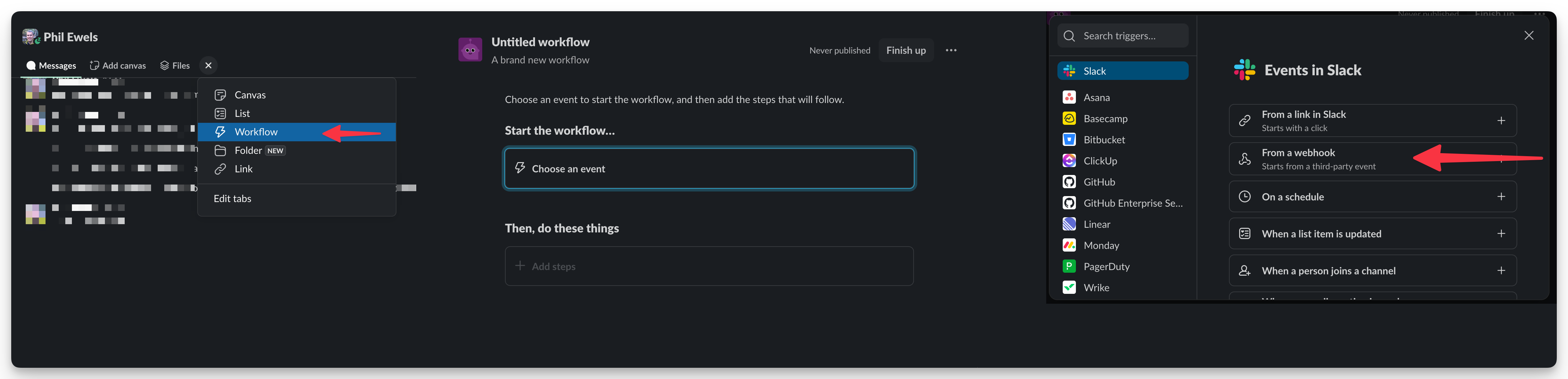Close the trigger picker dialog
The height and width of the screenshot is (379, 1568).
[1528, 35]
